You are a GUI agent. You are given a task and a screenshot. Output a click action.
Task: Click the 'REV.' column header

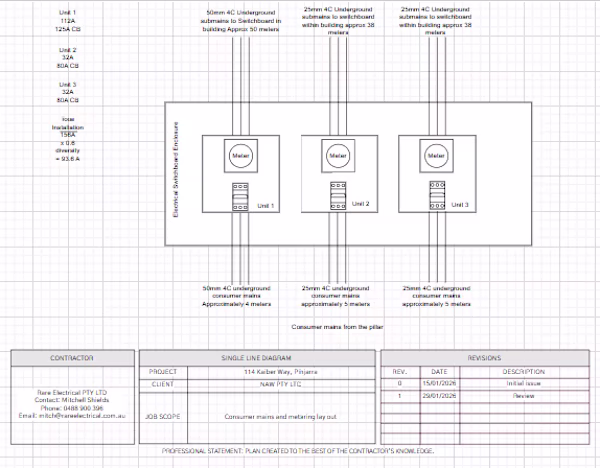point(400,372)
